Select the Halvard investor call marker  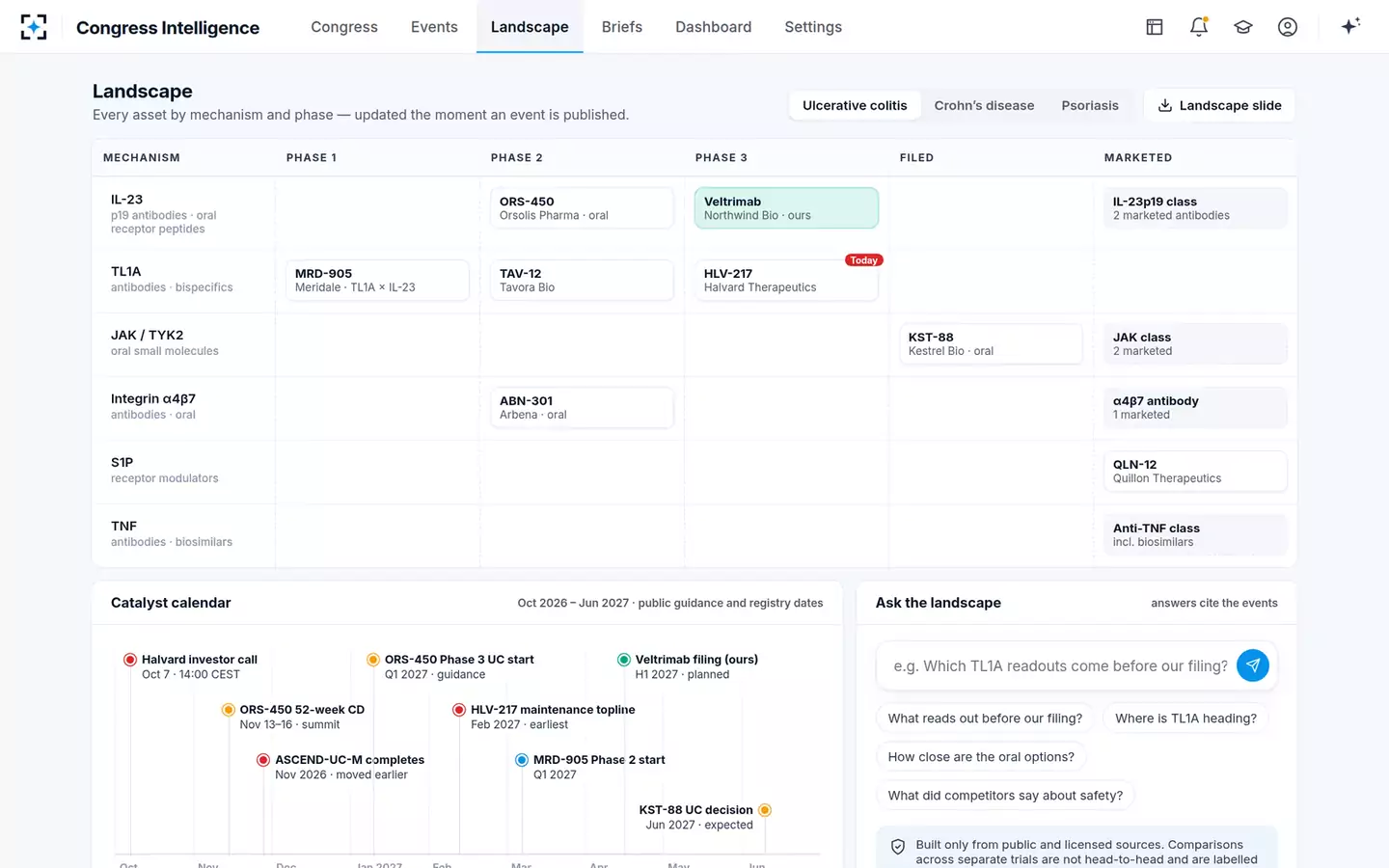[x=130, y=660]
